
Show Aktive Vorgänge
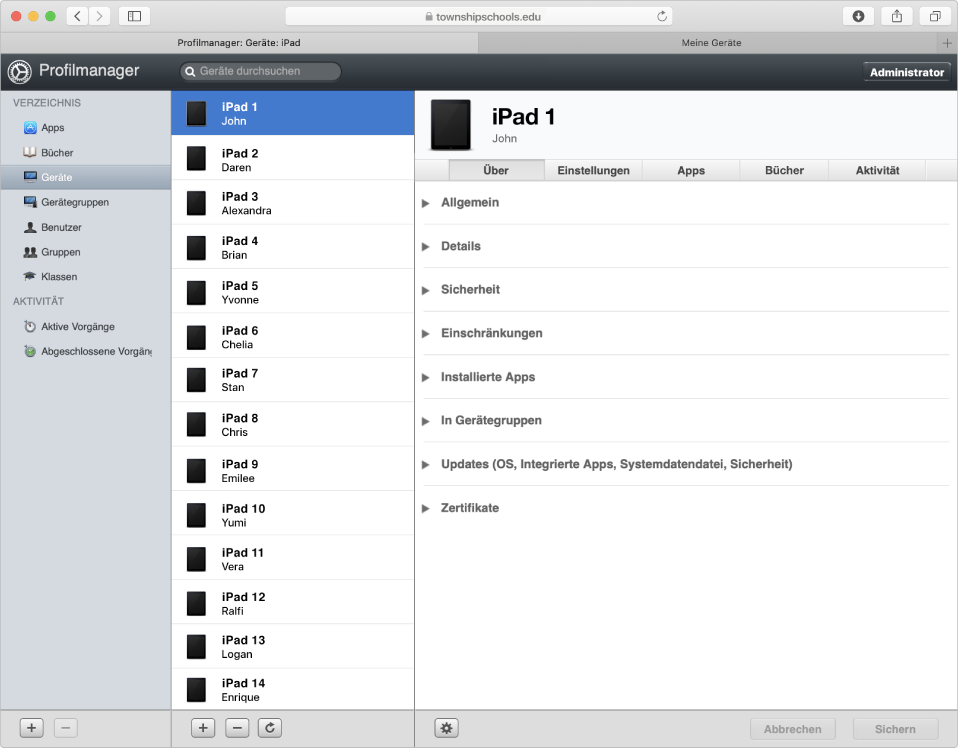coord(86,327)
